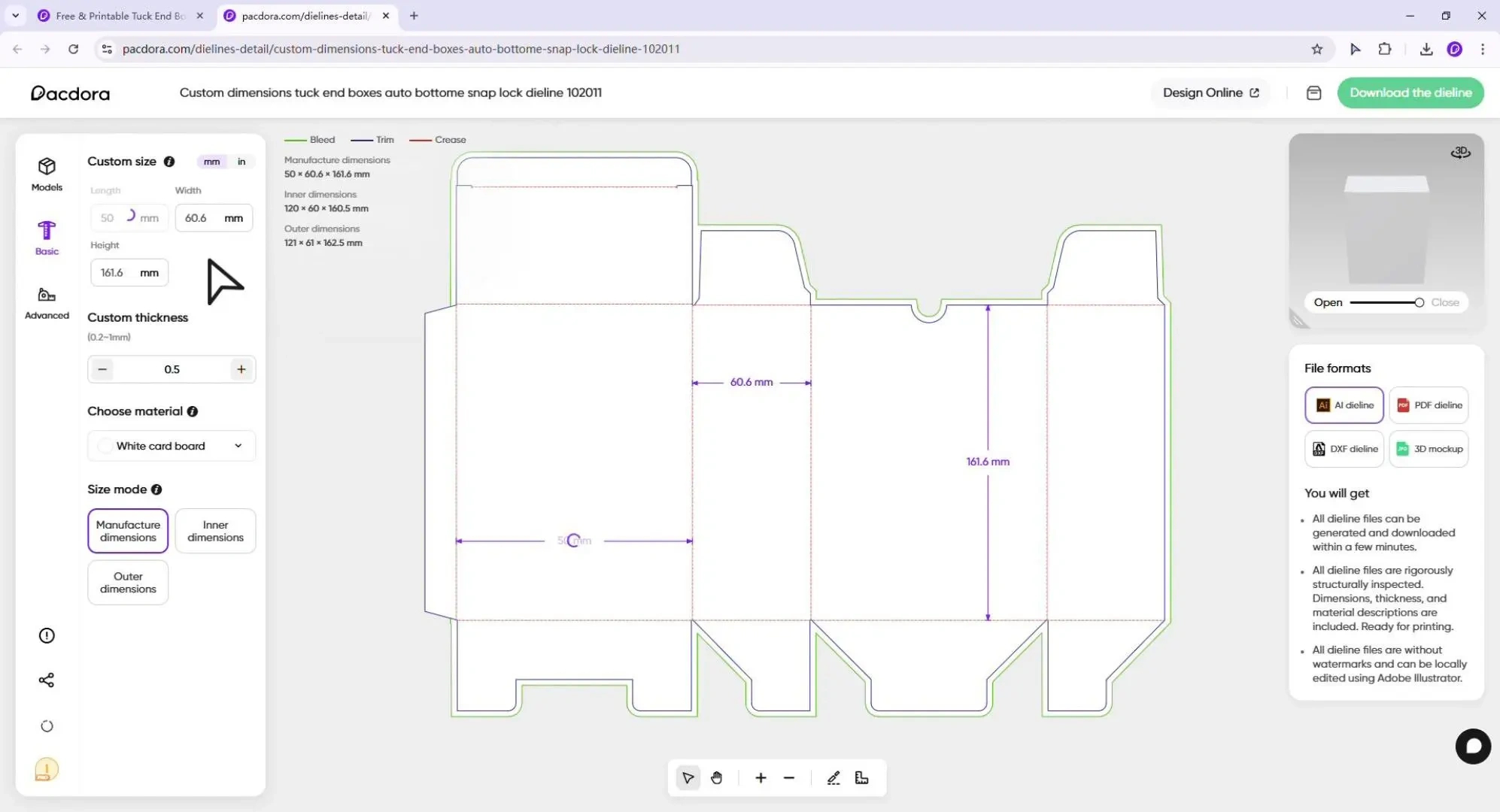Switch units to inches
1500x812 pixels.
[x=241, y=162]
